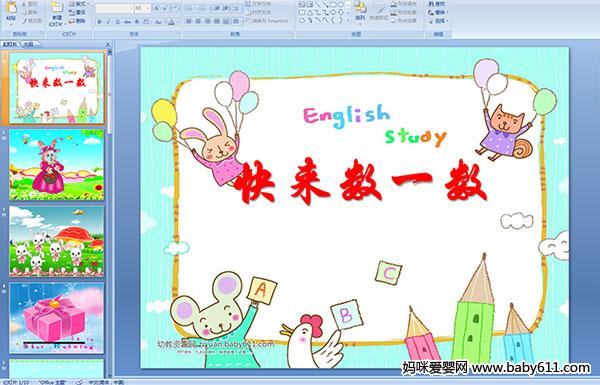The height and width of the screenshot is (385, 600).
Task: Open the character spacing AV icon
Action: click(146, 22)
